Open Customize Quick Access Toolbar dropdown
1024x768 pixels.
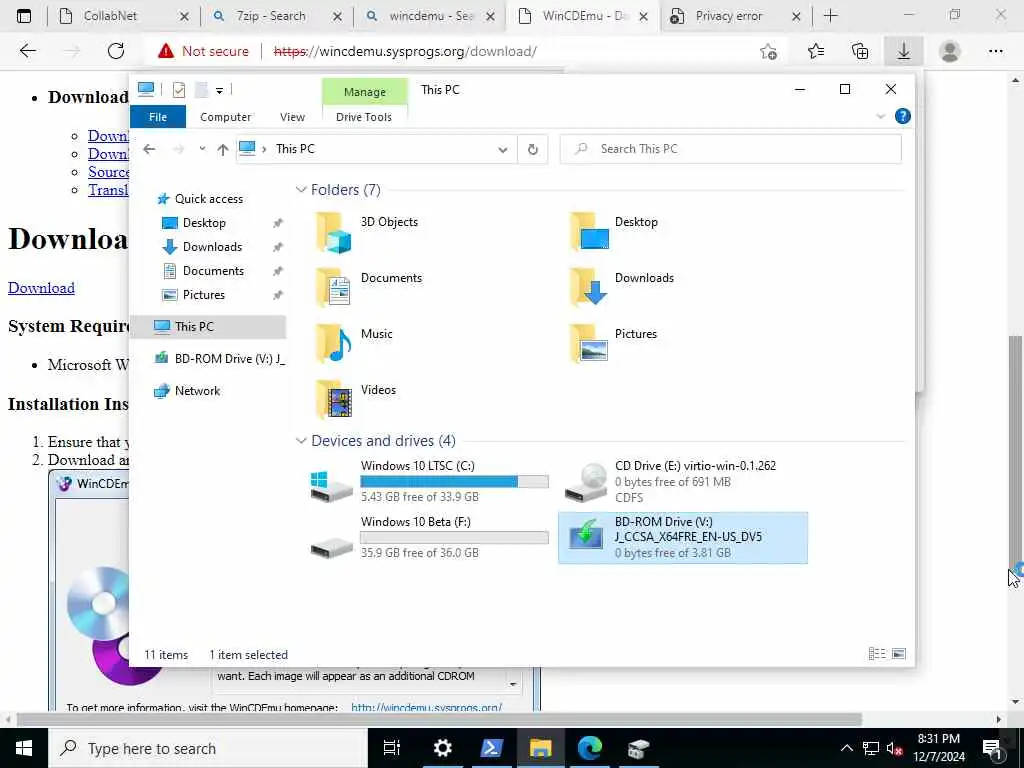pyautogui.click(x=219, y=90)
